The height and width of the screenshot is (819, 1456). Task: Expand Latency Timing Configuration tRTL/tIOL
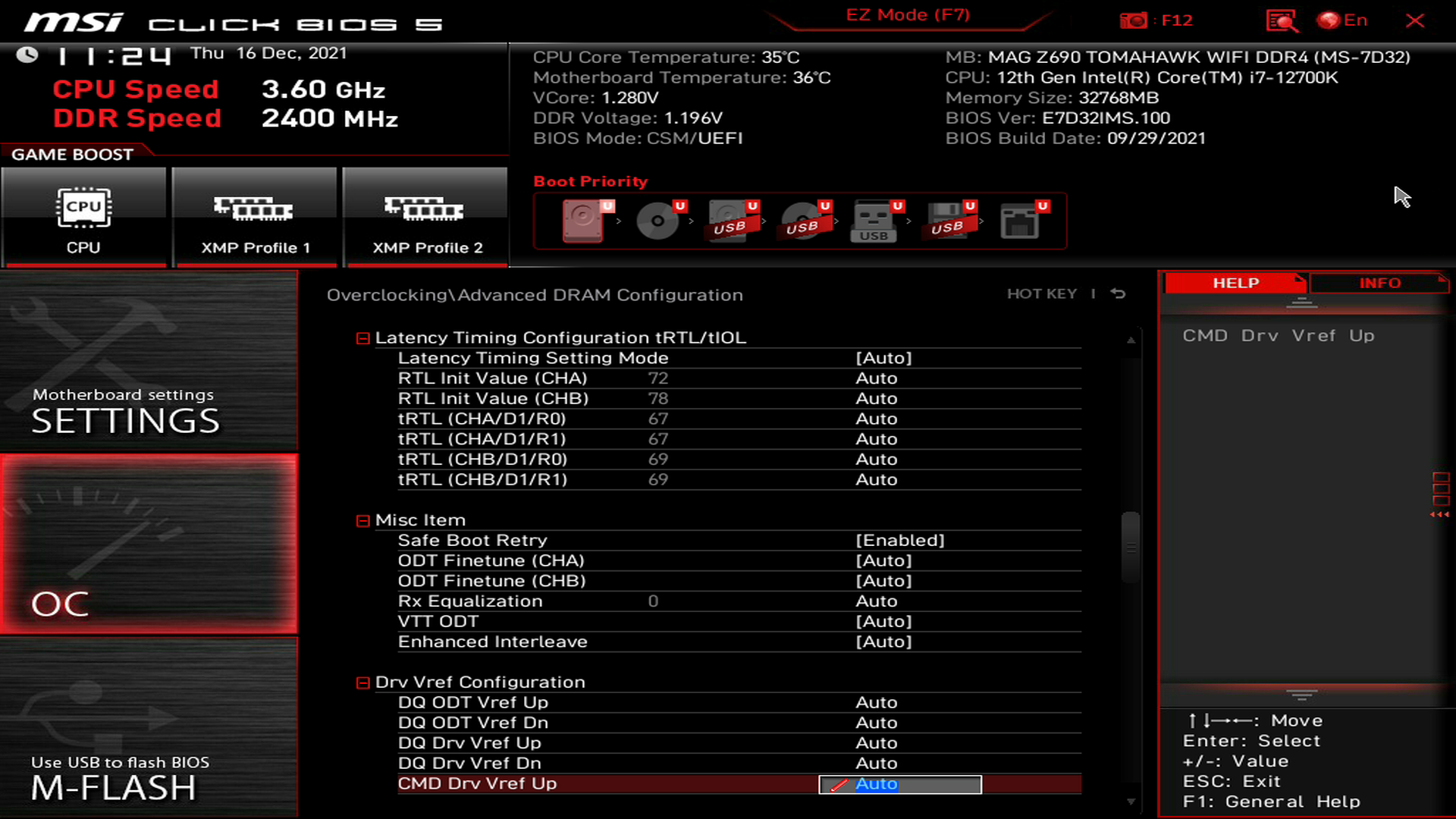(362, 337)
